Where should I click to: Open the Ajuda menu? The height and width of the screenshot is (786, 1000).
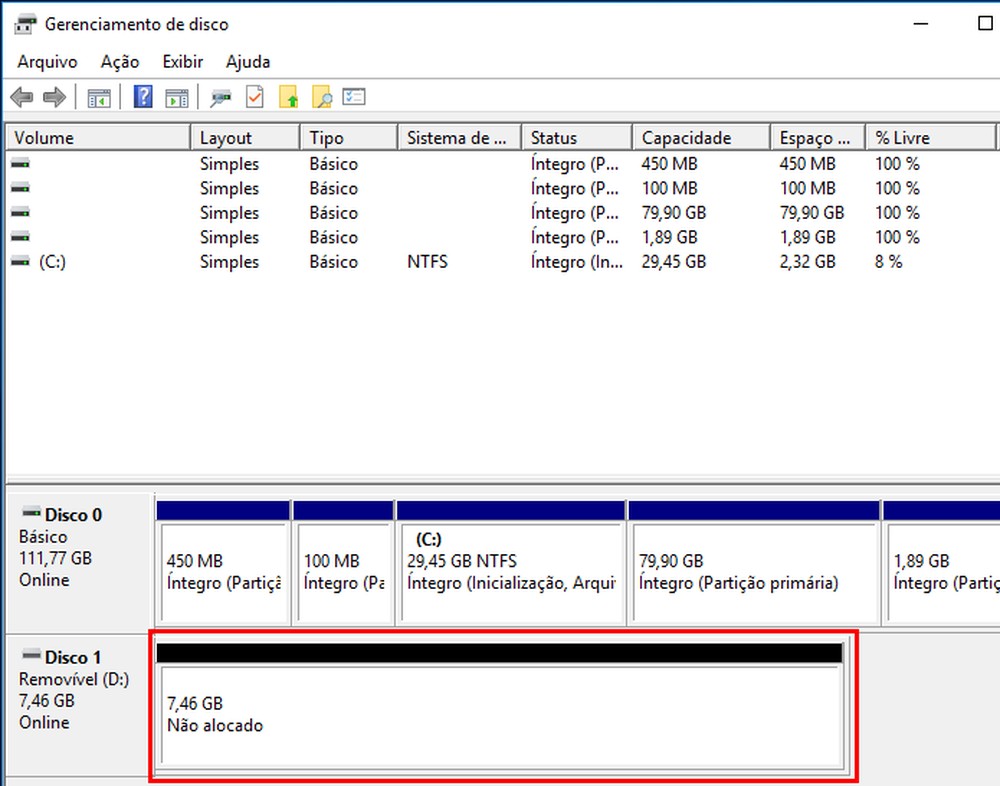[248, 62]
